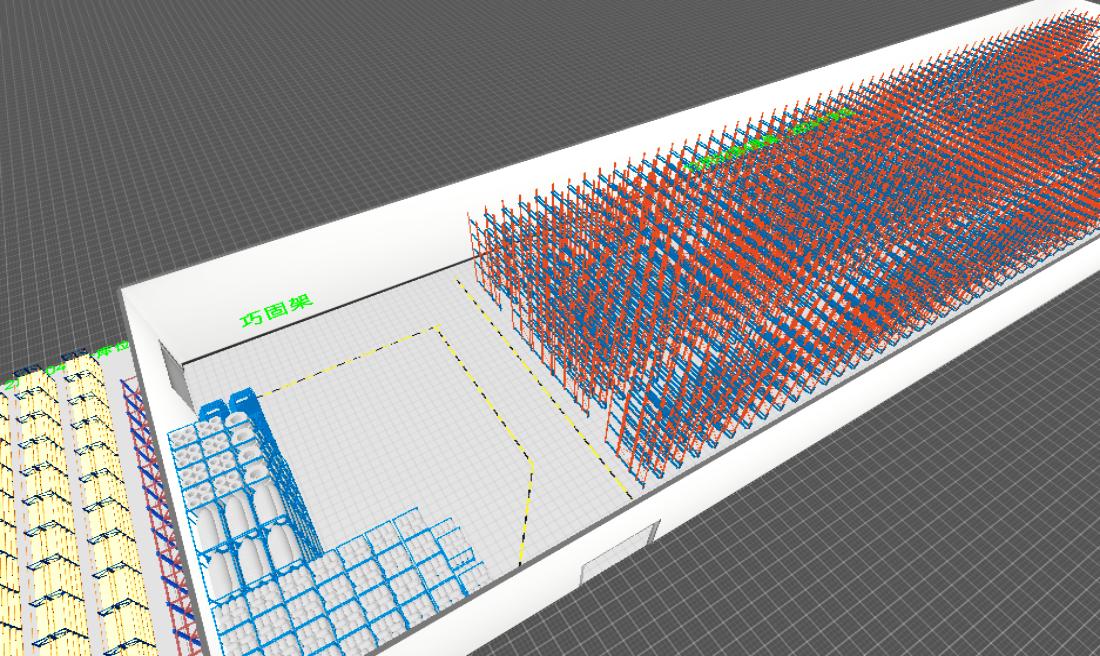Click the dense orange racks in the middle
Viewport: 1100px width, 656px height.
click(x=780, y=270)
